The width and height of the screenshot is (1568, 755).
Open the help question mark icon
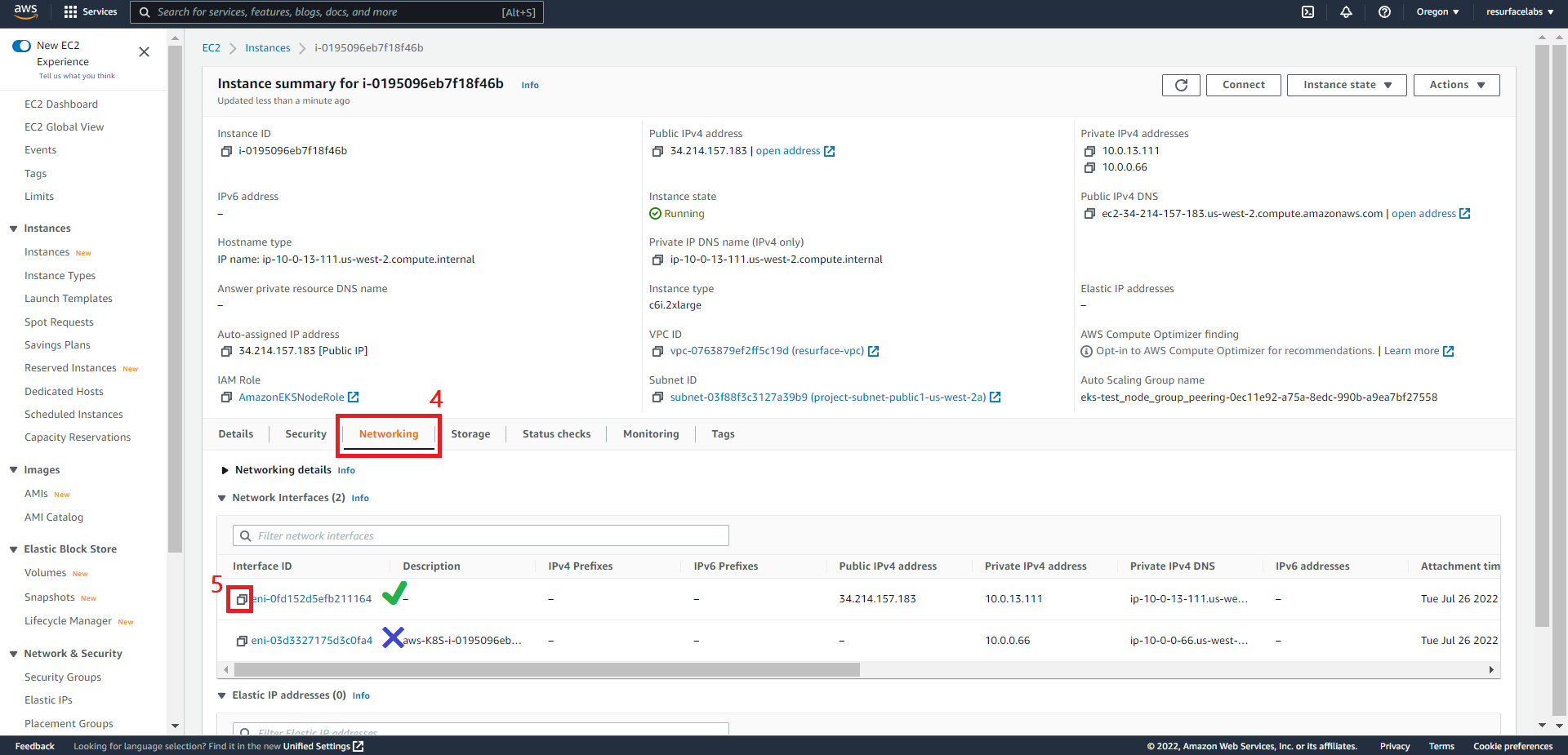pyautogui.click(x=1384, y=12)
